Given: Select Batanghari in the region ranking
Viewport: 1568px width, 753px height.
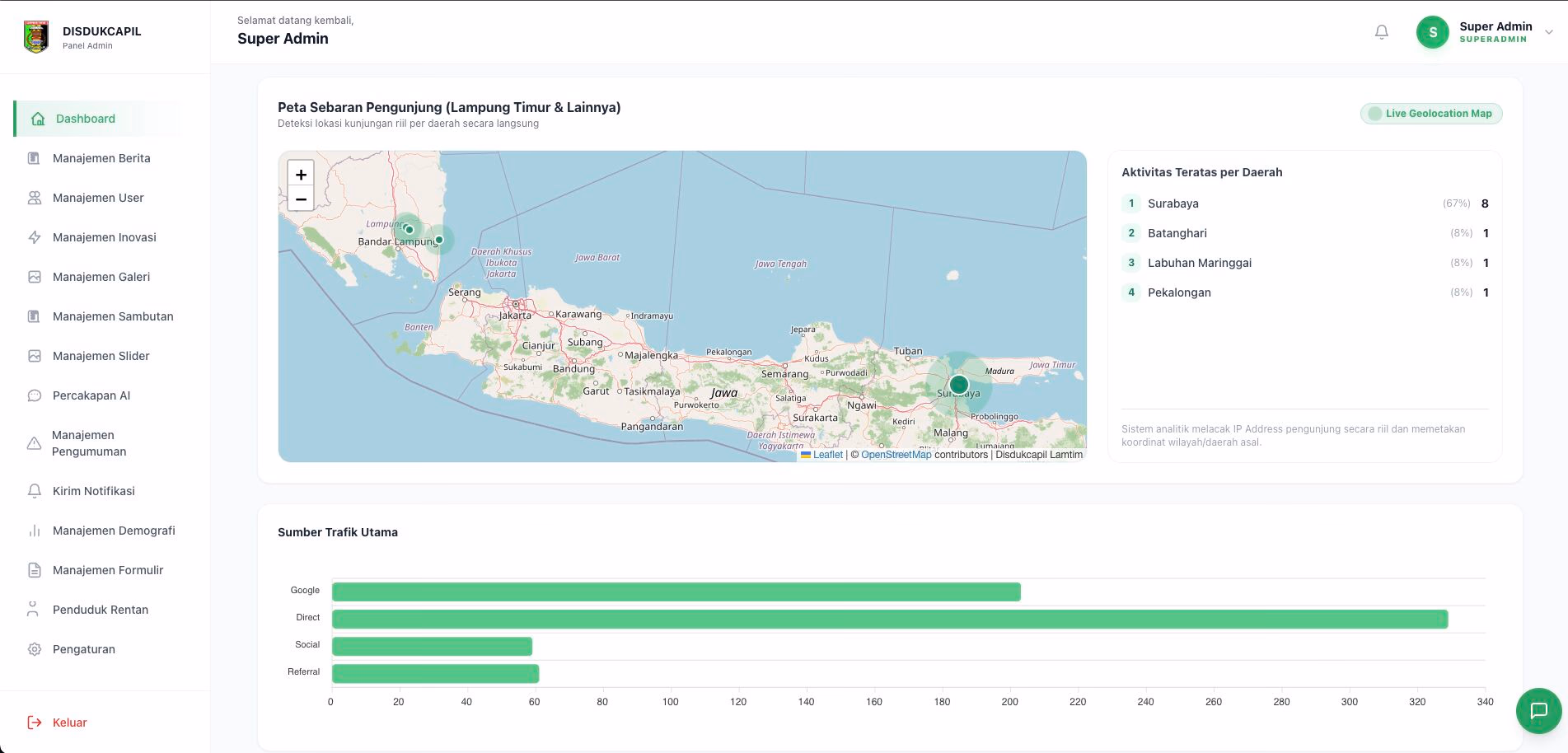Looking at the screenshot, I should point(1305,233).
